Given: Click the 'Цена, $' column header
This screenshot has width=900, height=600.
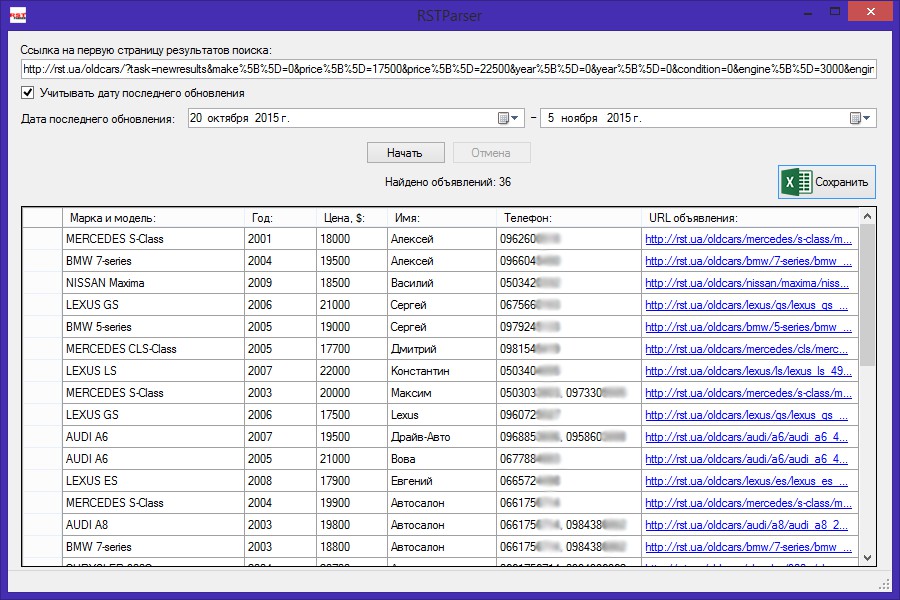Looking at the screenshot, I should (x=351, y=217).
